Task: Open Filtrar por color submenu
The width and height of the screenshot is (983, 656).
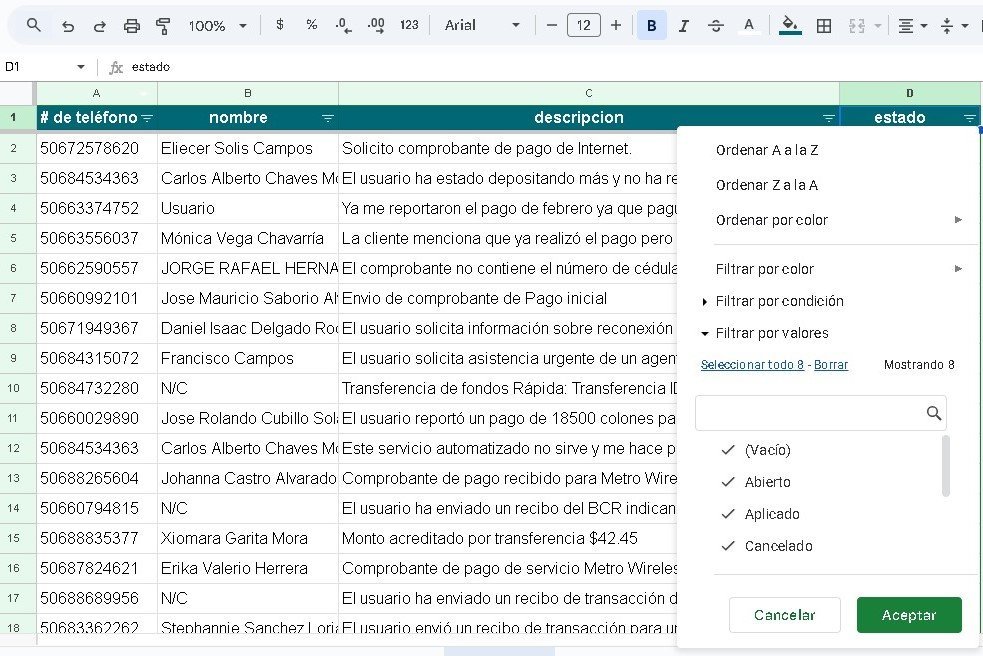Action: tap(765, 269)
